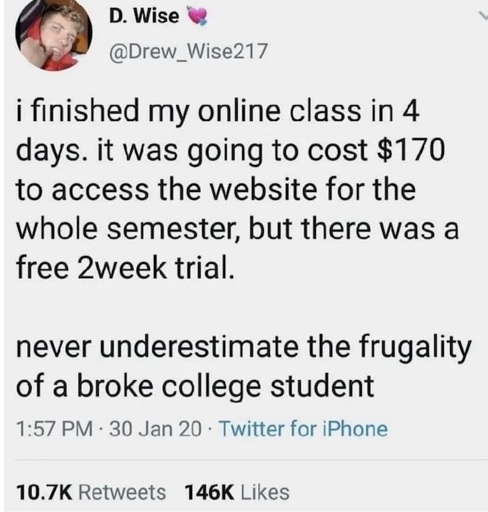Click the heart emoji beside D. Wise
Screen dimensions: 488x512
(198, 16)
